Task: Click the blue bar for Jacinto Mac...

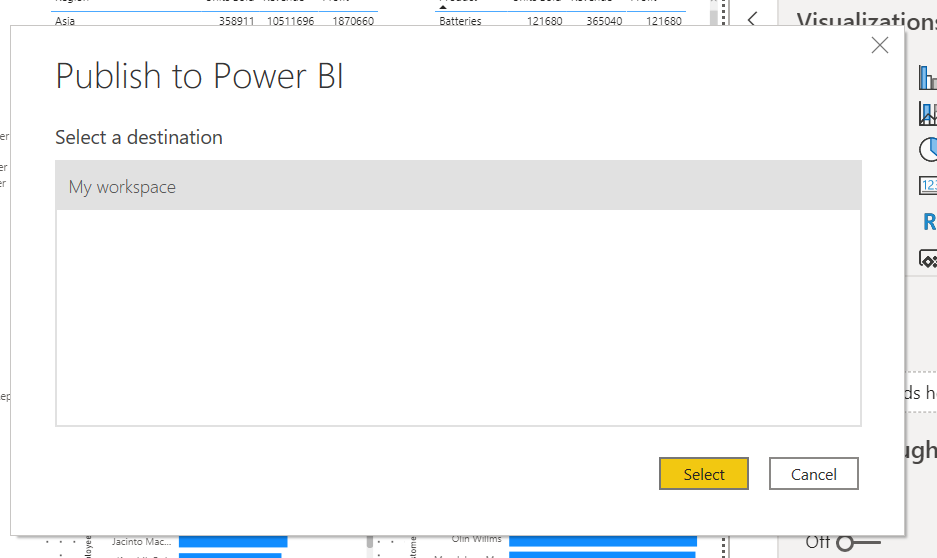Action: pyautogui.click(x=232, y=542)
